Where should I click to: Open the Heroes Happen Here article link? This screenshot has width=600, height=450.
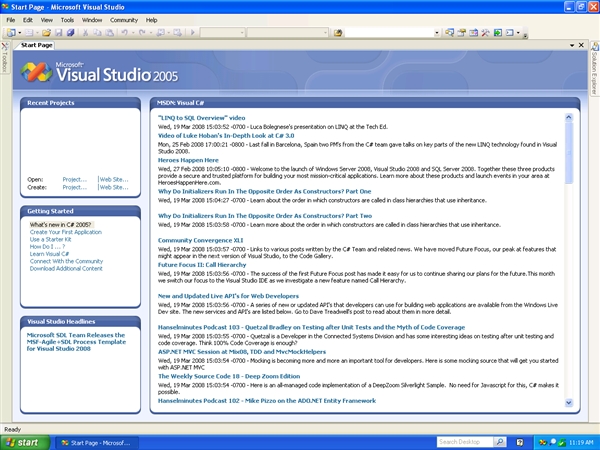click(x=188, y=160)
